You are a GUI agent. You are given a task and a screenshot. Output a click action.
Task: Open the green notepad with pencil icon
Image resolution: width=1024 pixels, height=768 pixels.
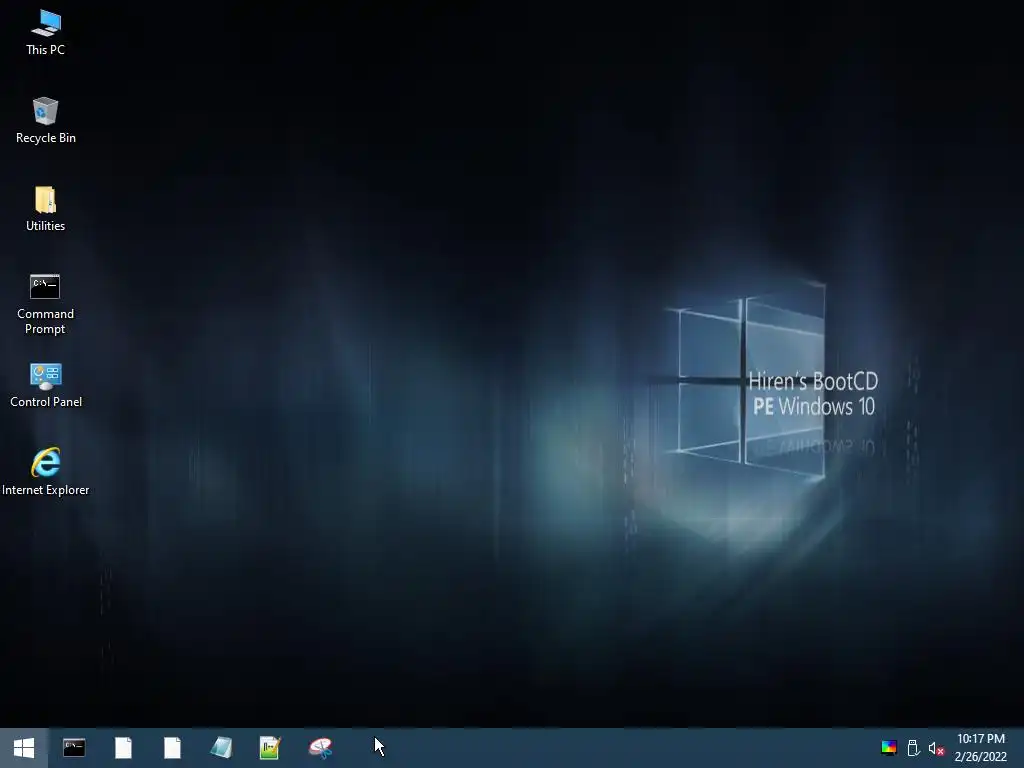point(270,748)
